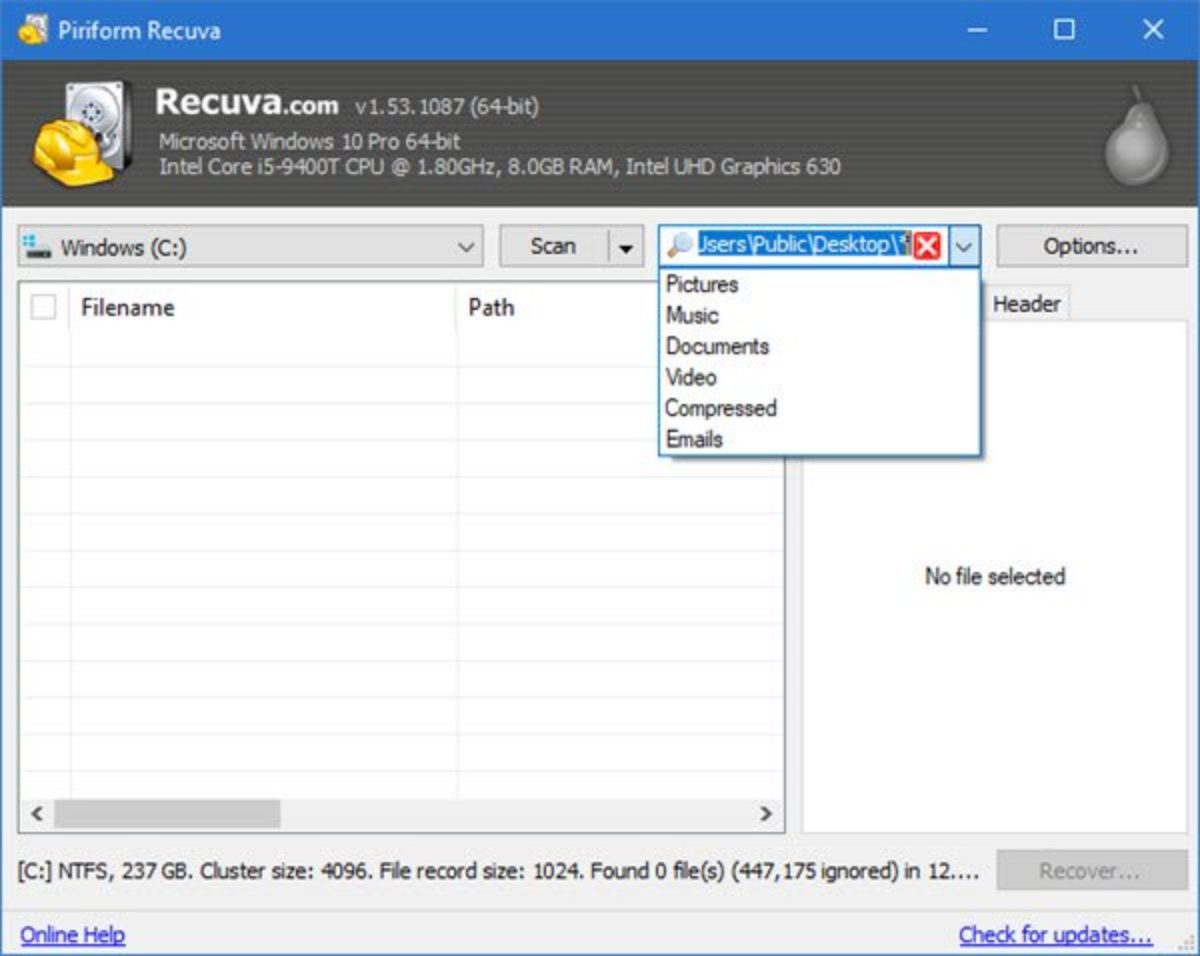
Task: Click the Piriform Recuva title bar icon
Action: coord(33,29)
